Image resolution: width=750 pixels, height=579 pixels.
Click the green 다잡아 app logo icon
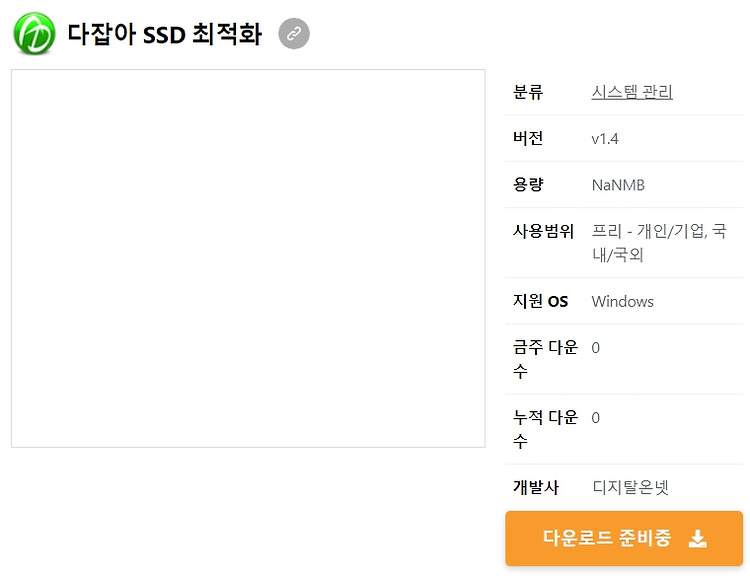(x=34, y=34)
